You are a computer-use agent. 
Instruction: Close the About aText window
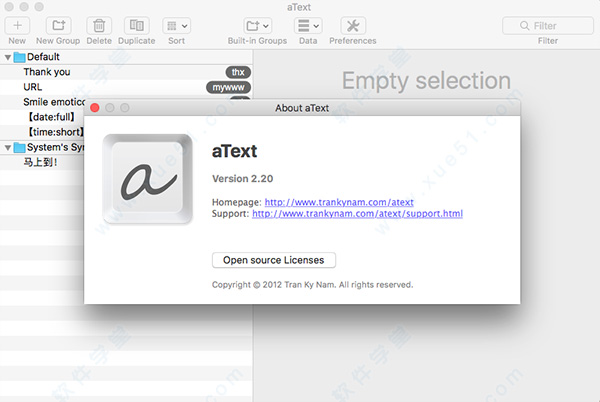[95, 108]
